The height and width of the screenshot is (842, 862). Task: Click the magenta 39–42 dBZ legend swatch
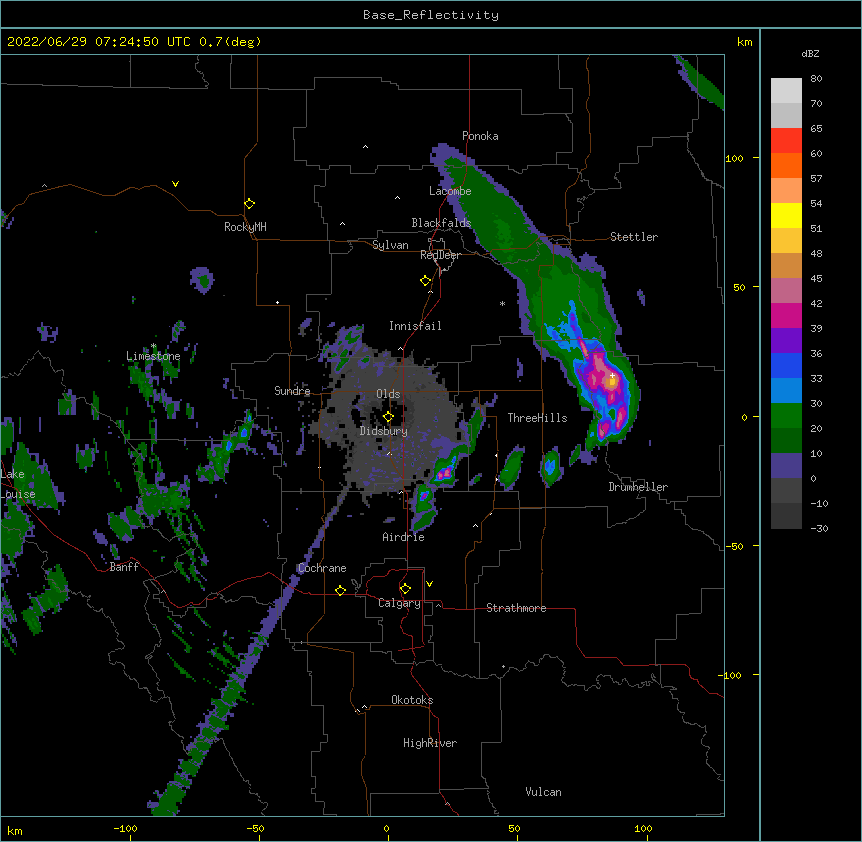(786, 315)
